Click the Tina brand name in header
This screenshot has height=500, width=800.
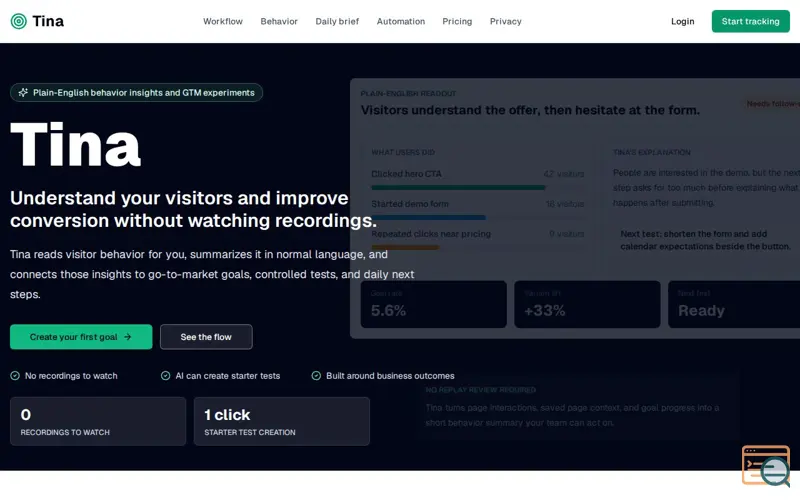click(x=48, y=21)
